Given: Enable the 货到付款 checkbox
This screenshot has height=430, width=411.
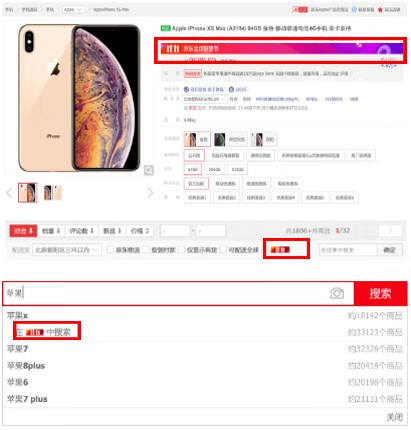Looking at the screenshot, I should pyautogui.click(x=146, y=250).
